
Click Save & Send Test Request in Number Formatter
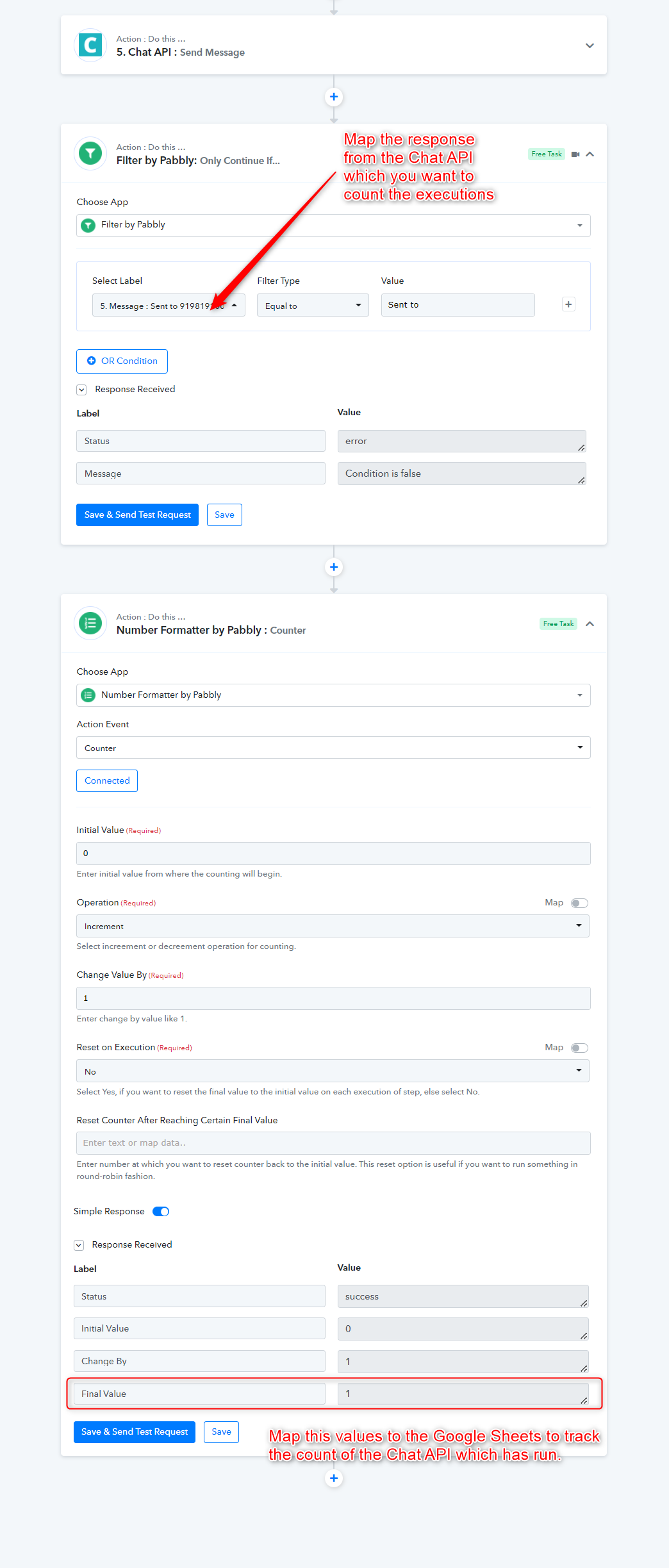pos(135,1432)
